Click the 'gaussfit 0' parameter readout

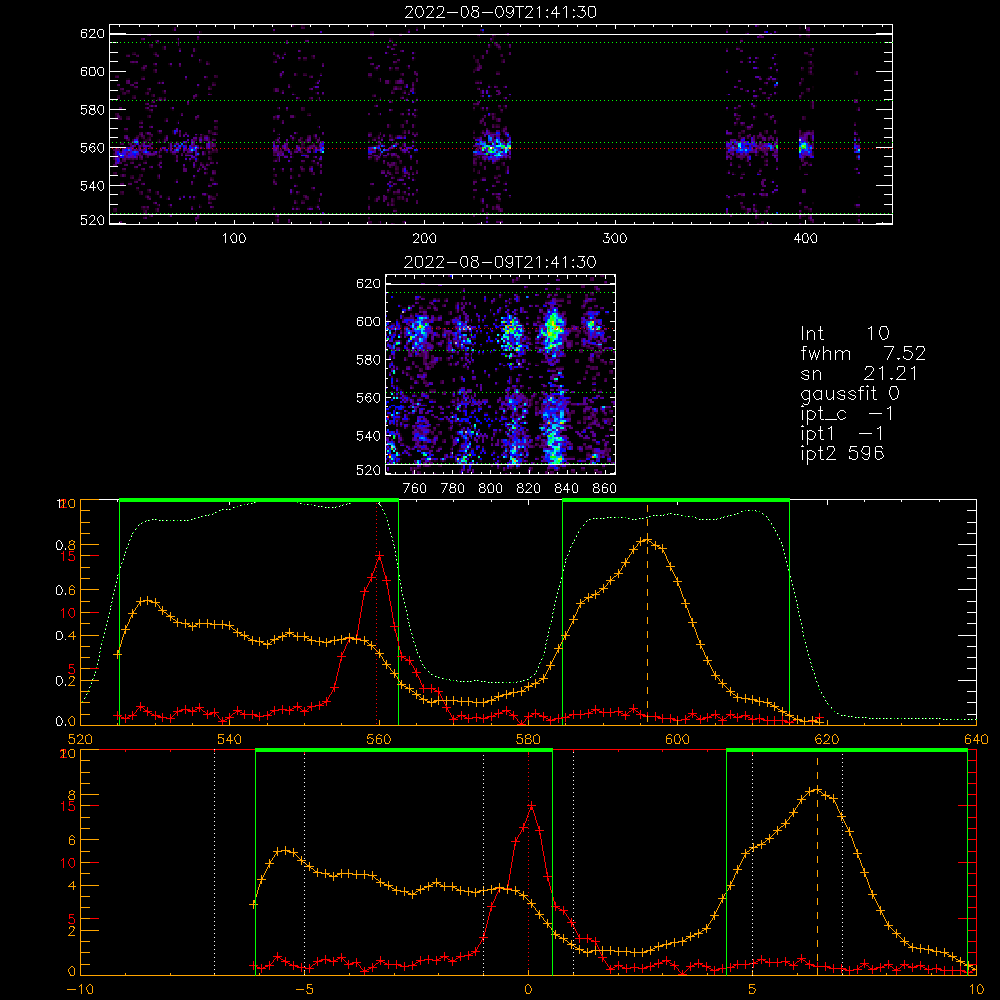849,394
